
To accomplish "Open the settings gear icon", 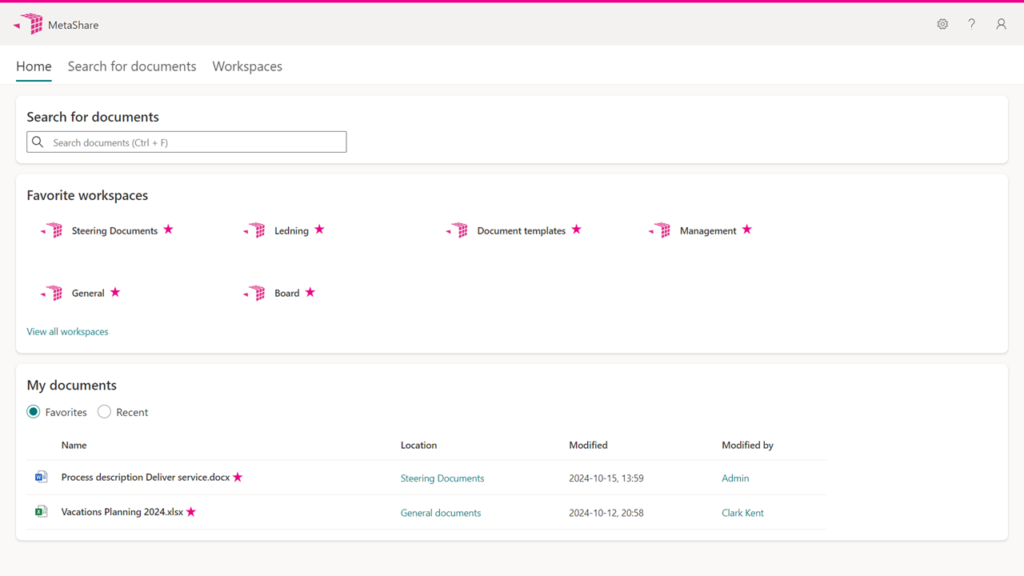I will (x=942, y=24).
